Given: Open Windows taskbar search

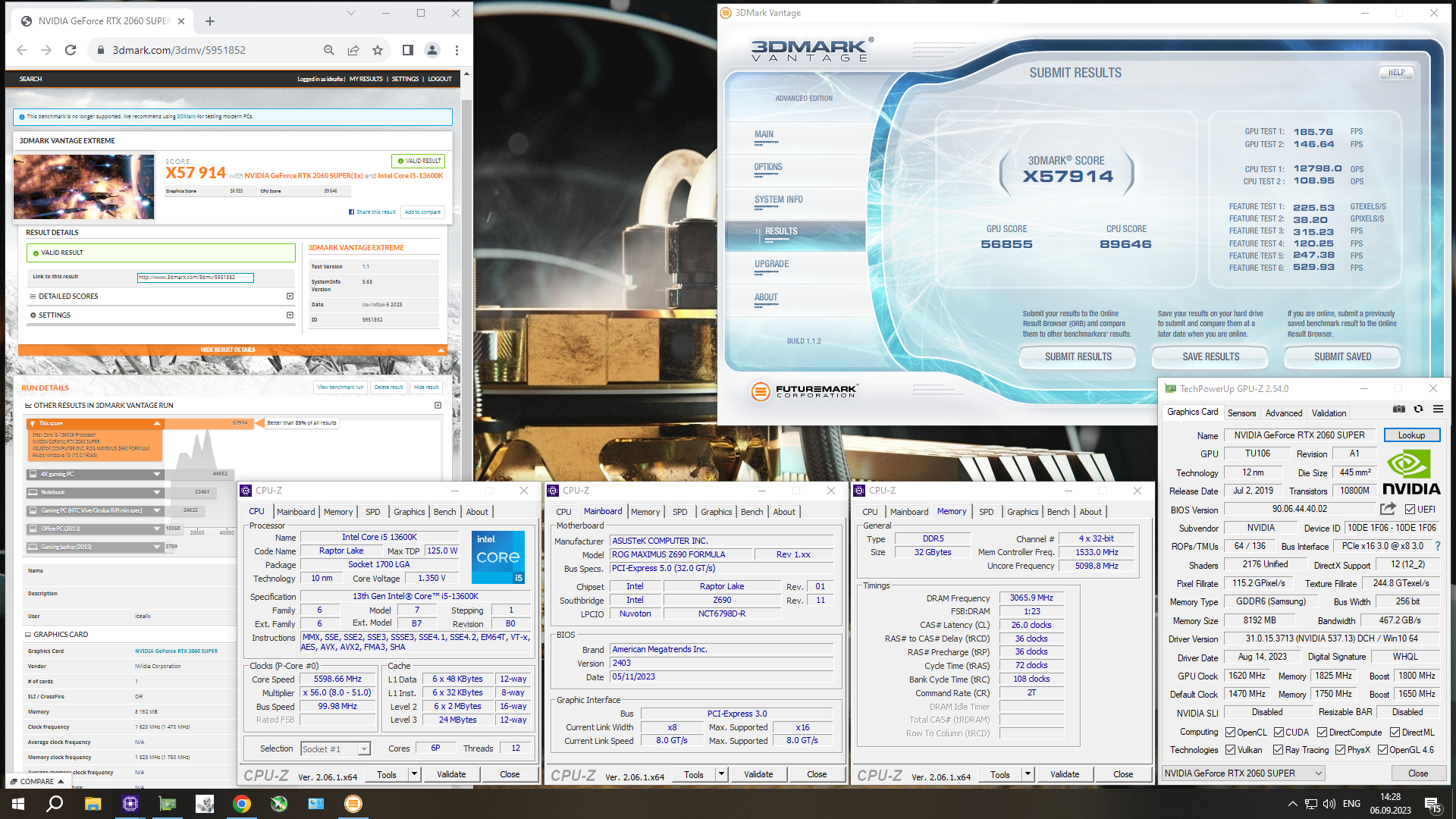Looking at the screenshot, I should pos(55,804).
